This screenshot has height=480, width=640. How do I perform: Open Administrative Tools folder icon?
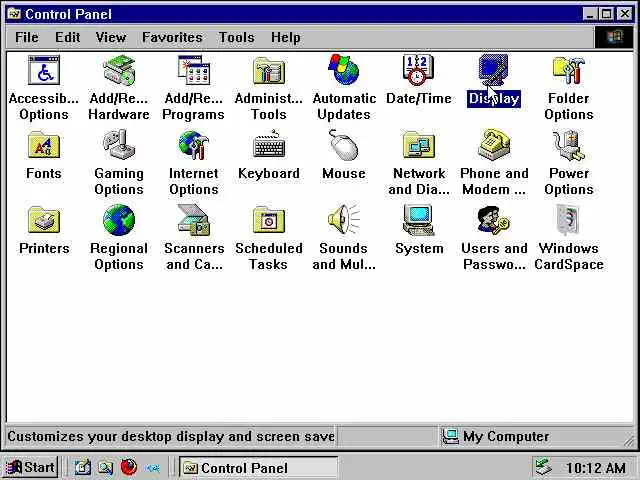click(x=269, y=70)
